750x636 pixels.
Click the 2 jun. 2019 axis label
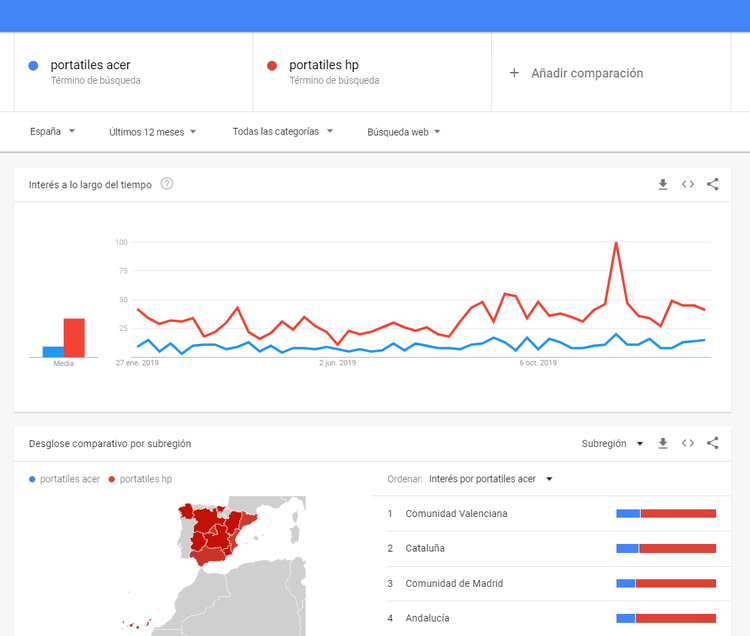pos(338,363)
